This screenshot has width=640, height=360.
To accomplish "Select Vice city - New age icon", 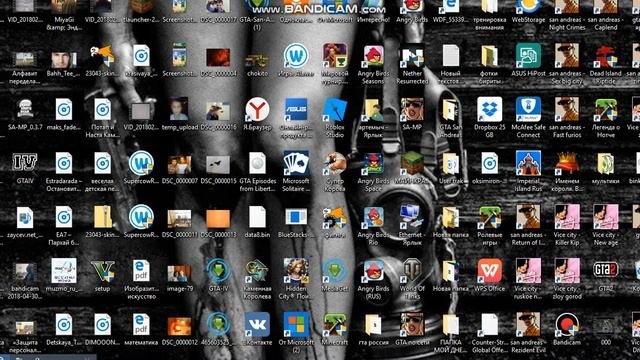I will coord(605,217).
